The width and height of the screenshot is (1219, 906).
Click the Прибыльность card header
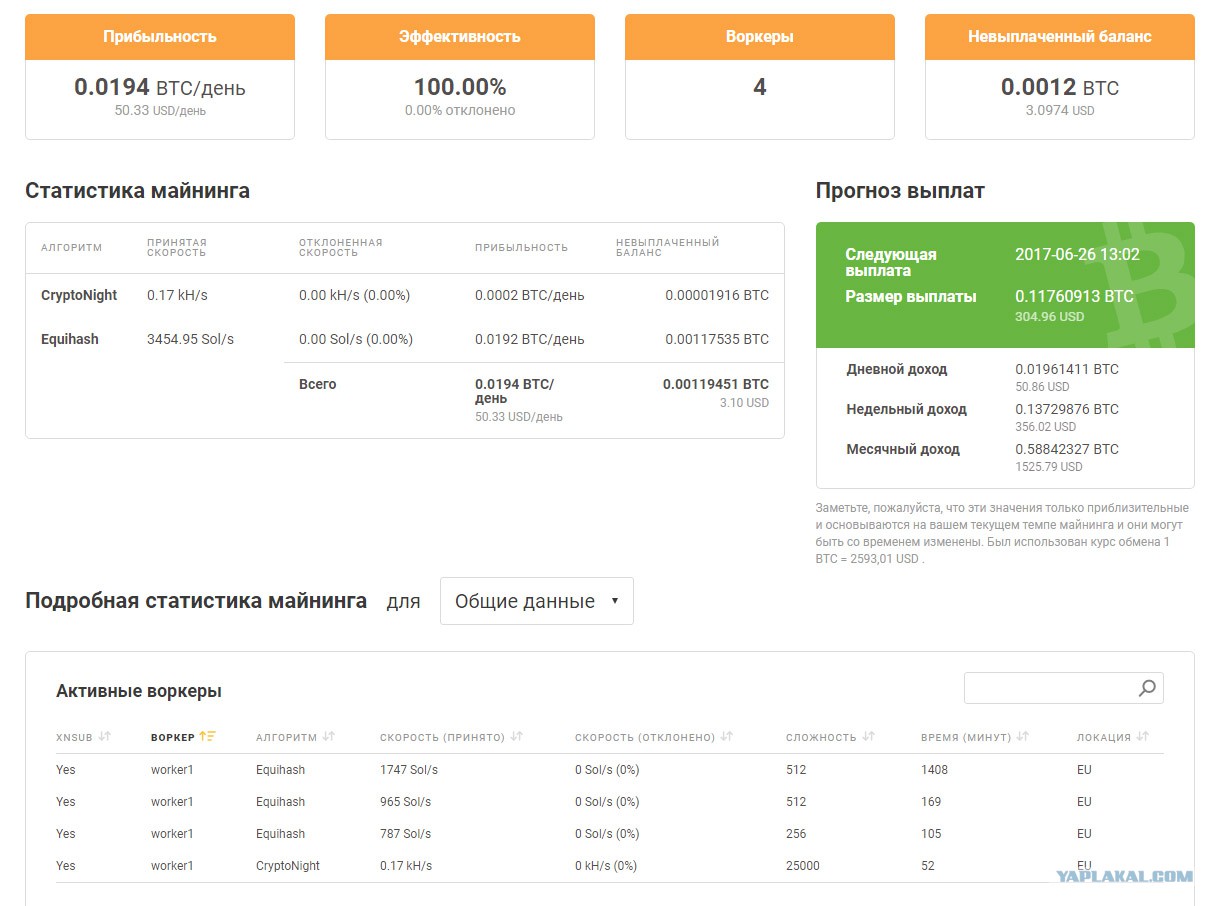[160, 37]
